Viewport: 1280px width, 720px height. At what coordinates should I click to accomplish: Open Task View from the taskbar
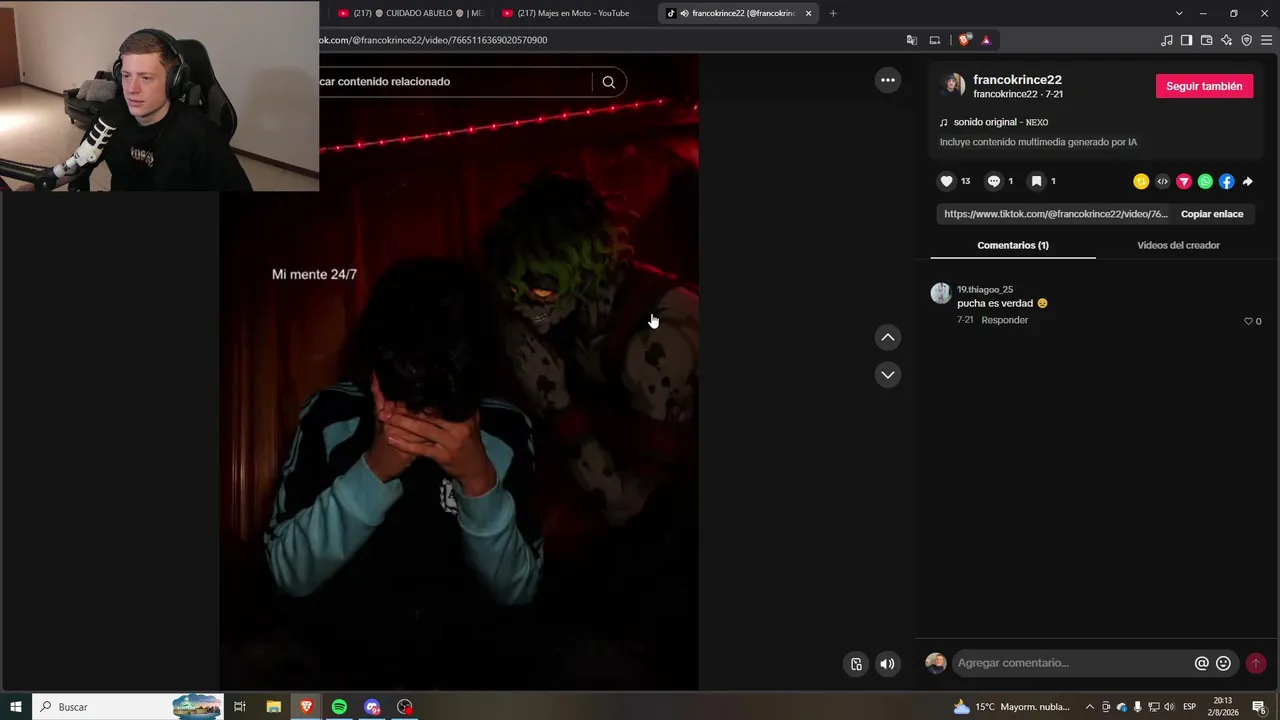coord(240,707)
